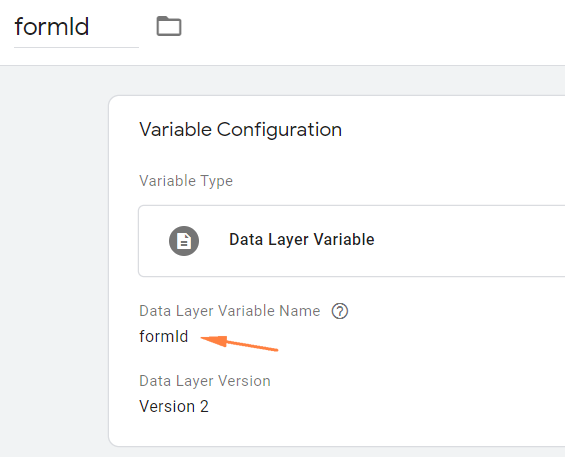The height and width of the screenshot is (457, 565).
Task: Click the orange arrow annotation
Action: point(239,342)
